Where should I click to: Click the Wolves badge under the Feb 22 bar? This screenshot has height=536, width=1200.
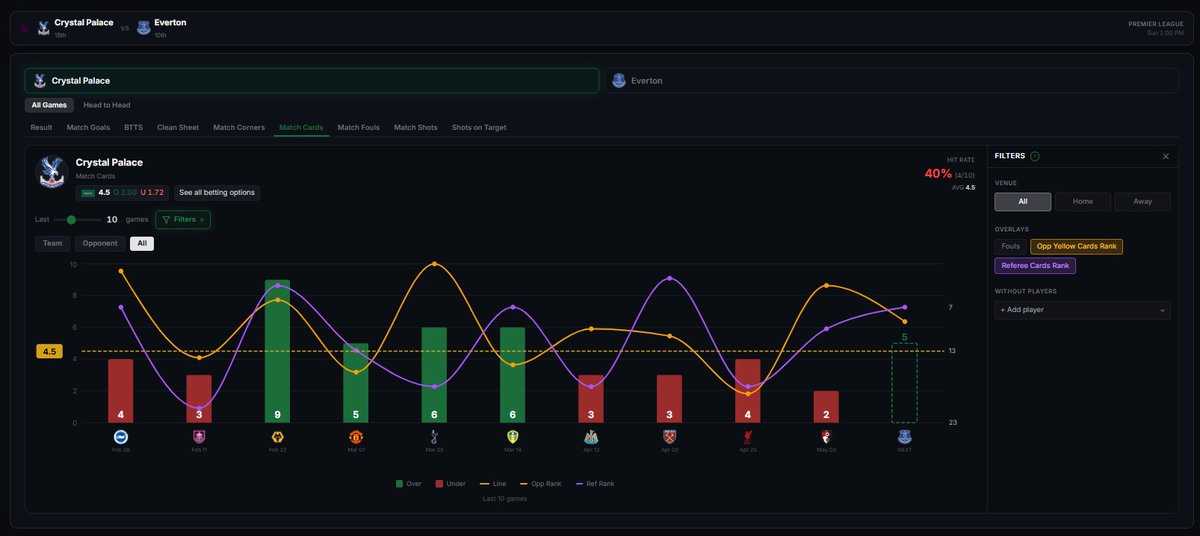pyautogui.click(x=277, y=437)
